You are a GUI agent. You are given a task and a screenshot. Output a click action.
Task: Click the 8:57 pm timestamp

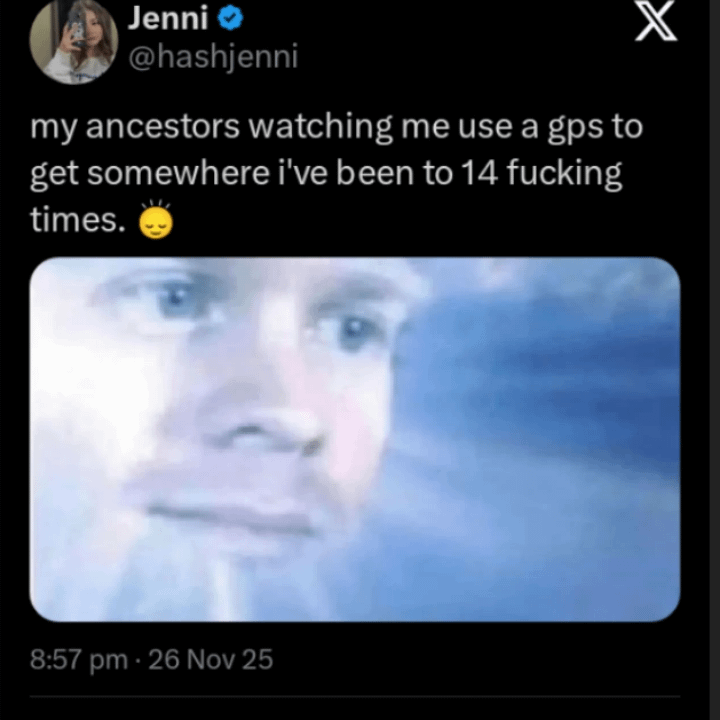coord(78,660)
